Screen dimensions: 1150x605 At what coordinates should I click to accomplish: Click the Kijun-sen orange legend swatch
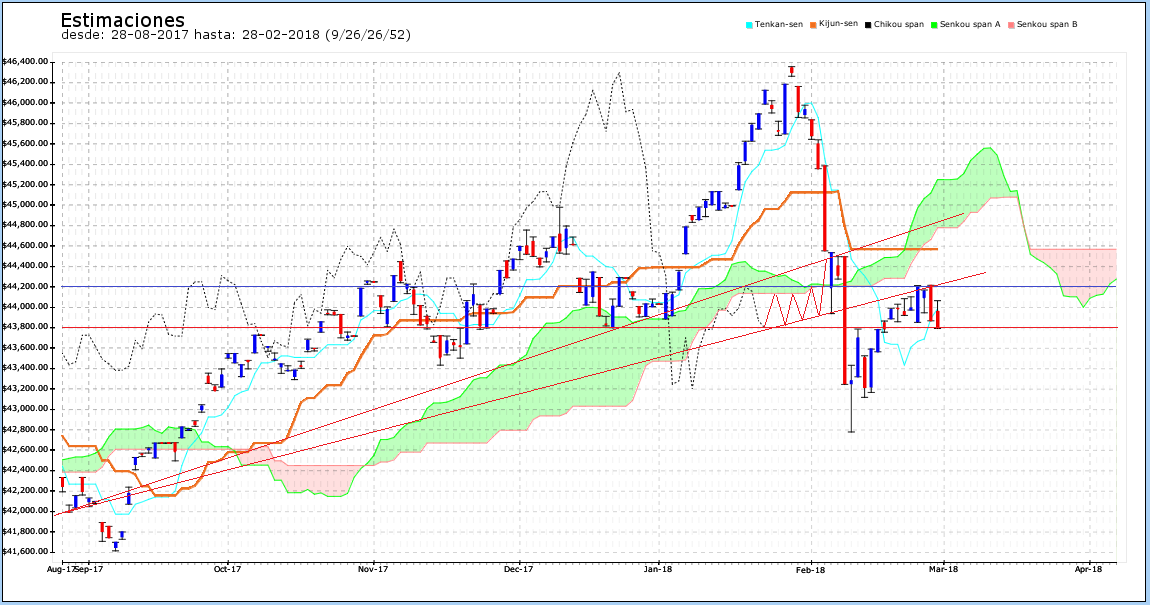point(813,25)
